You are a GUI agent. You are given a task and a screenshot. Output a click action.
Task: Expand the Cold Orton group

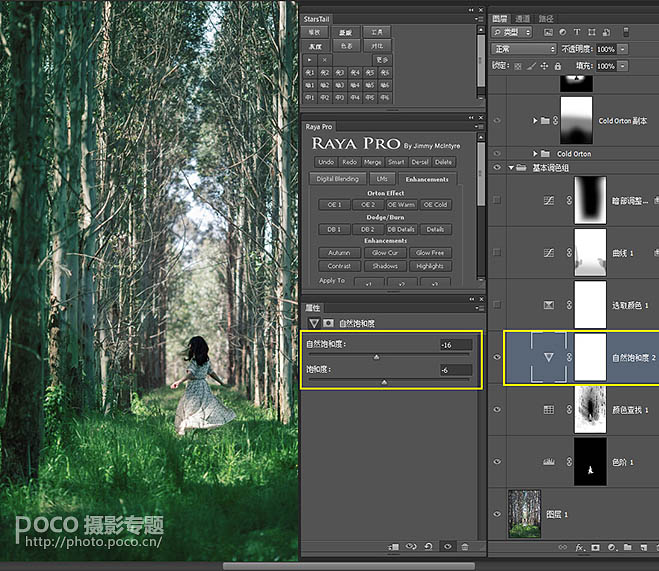(535, 154)
